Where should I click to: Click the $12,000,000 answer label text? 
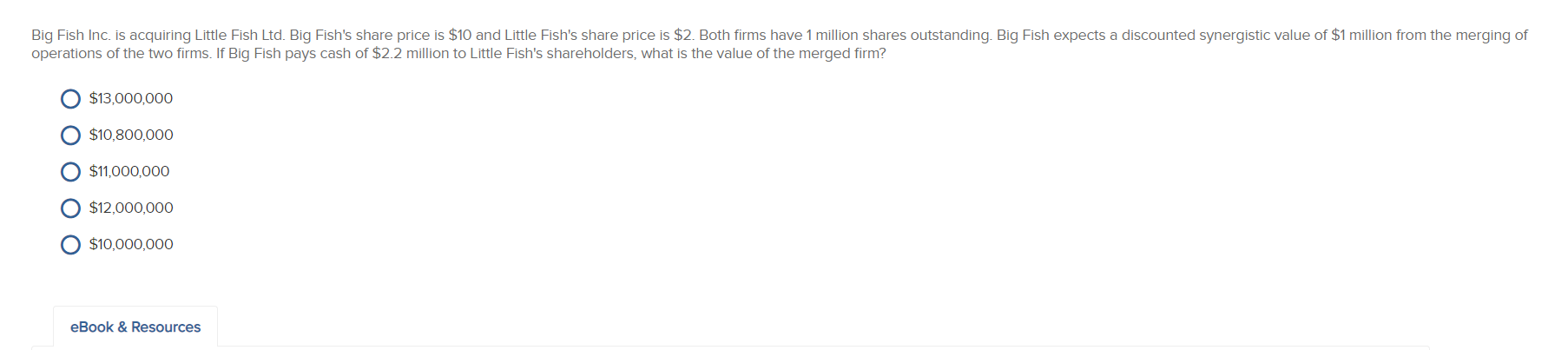click(131, 208)
